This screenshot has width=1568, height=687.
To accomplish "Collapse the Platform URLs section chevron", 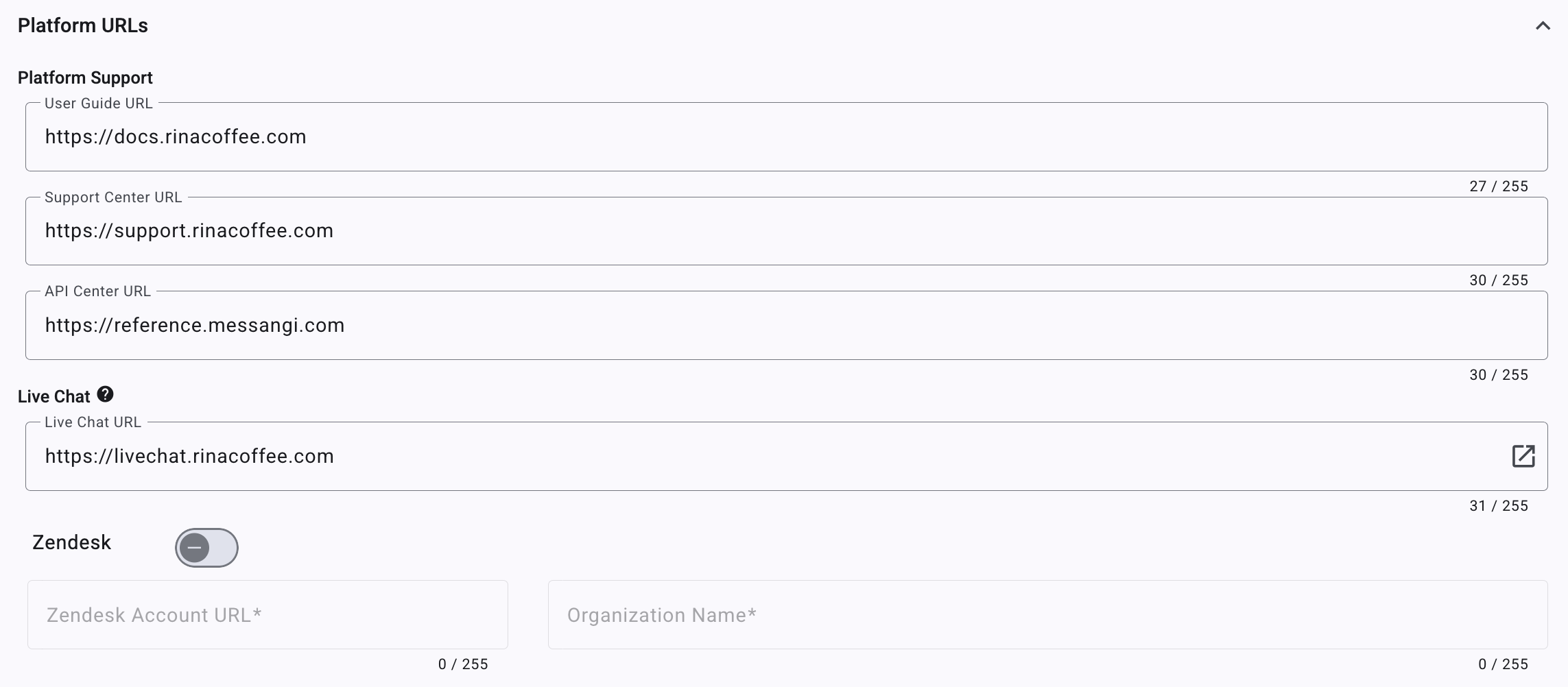I will 1543,26.
